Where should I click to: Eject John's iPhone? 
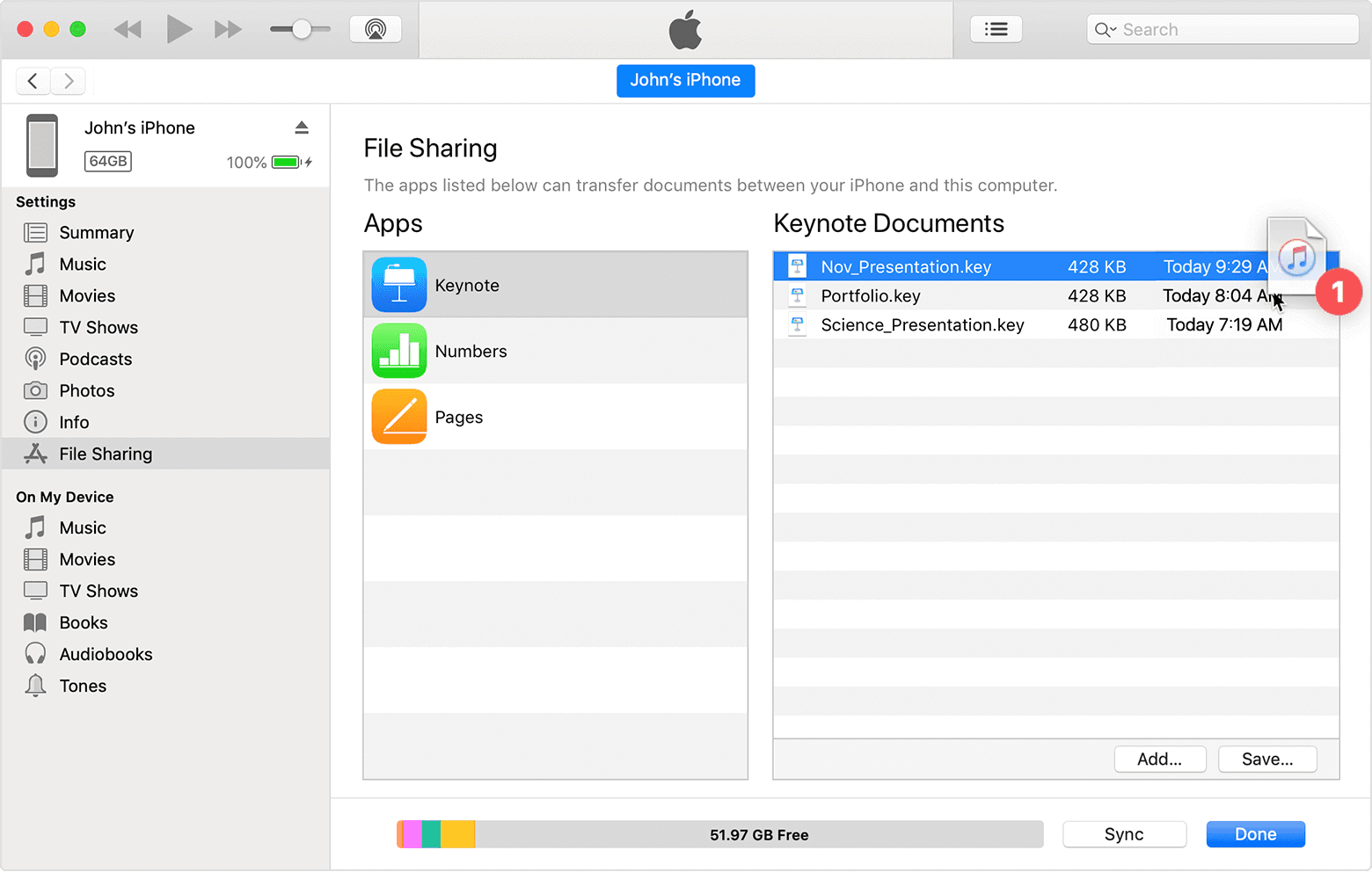click(x=302, y=128)
